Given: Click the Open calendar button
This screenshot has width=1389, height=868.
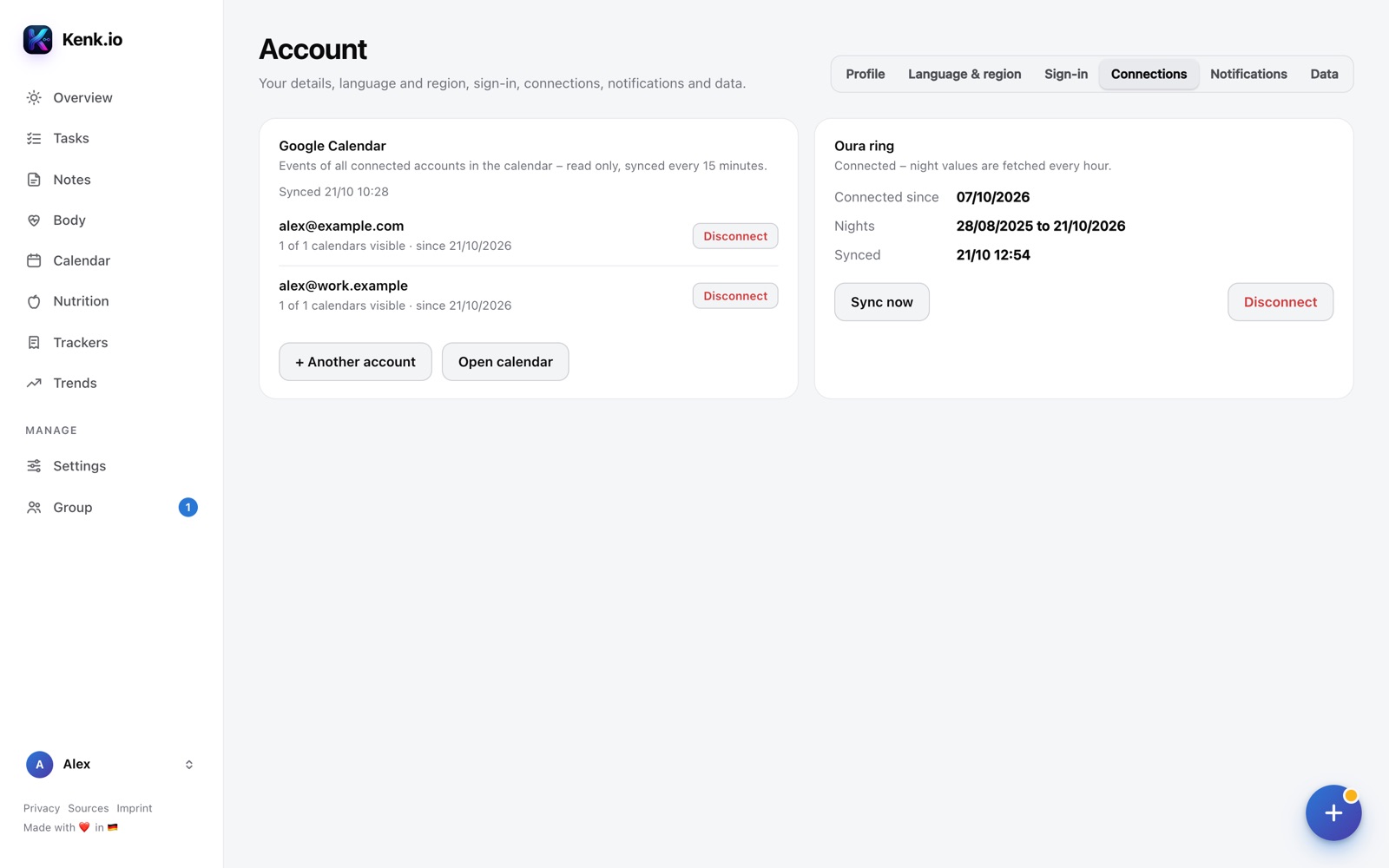Looking at the screenshot, I should tap(505, 362).
